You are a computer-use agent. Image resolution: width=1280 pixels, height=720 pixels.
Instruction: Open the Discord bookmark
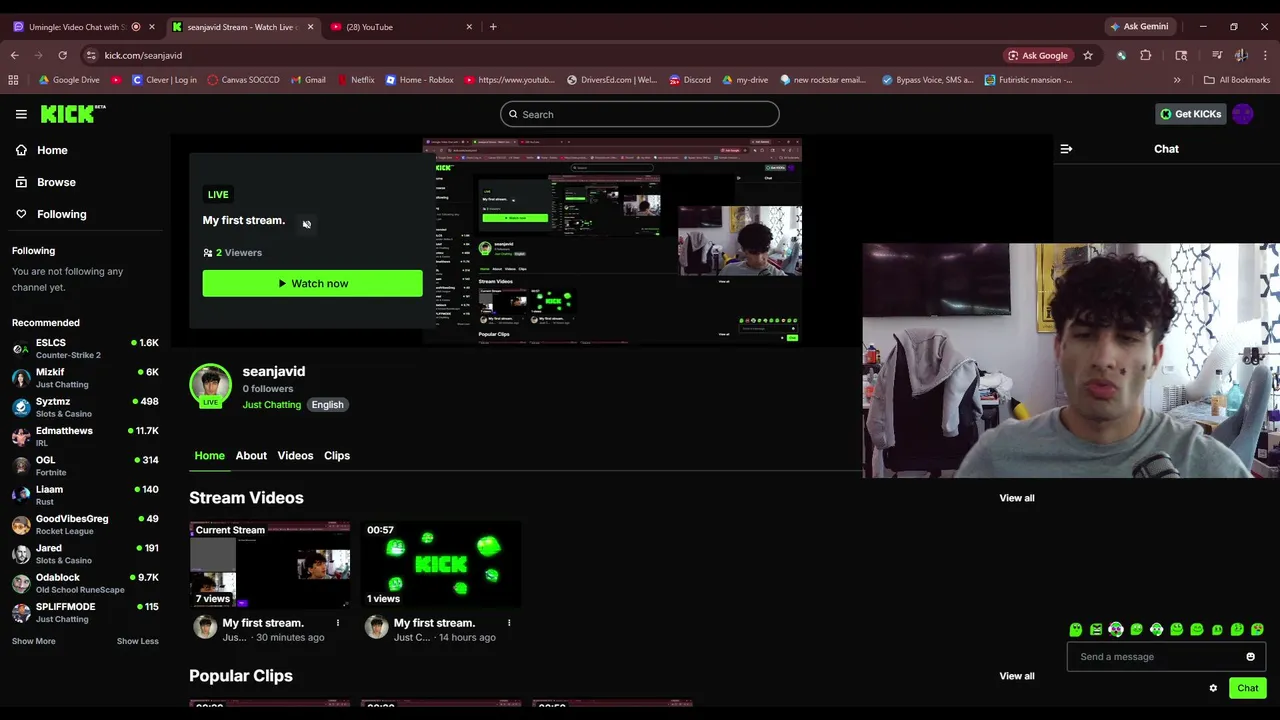click(690, 80)
